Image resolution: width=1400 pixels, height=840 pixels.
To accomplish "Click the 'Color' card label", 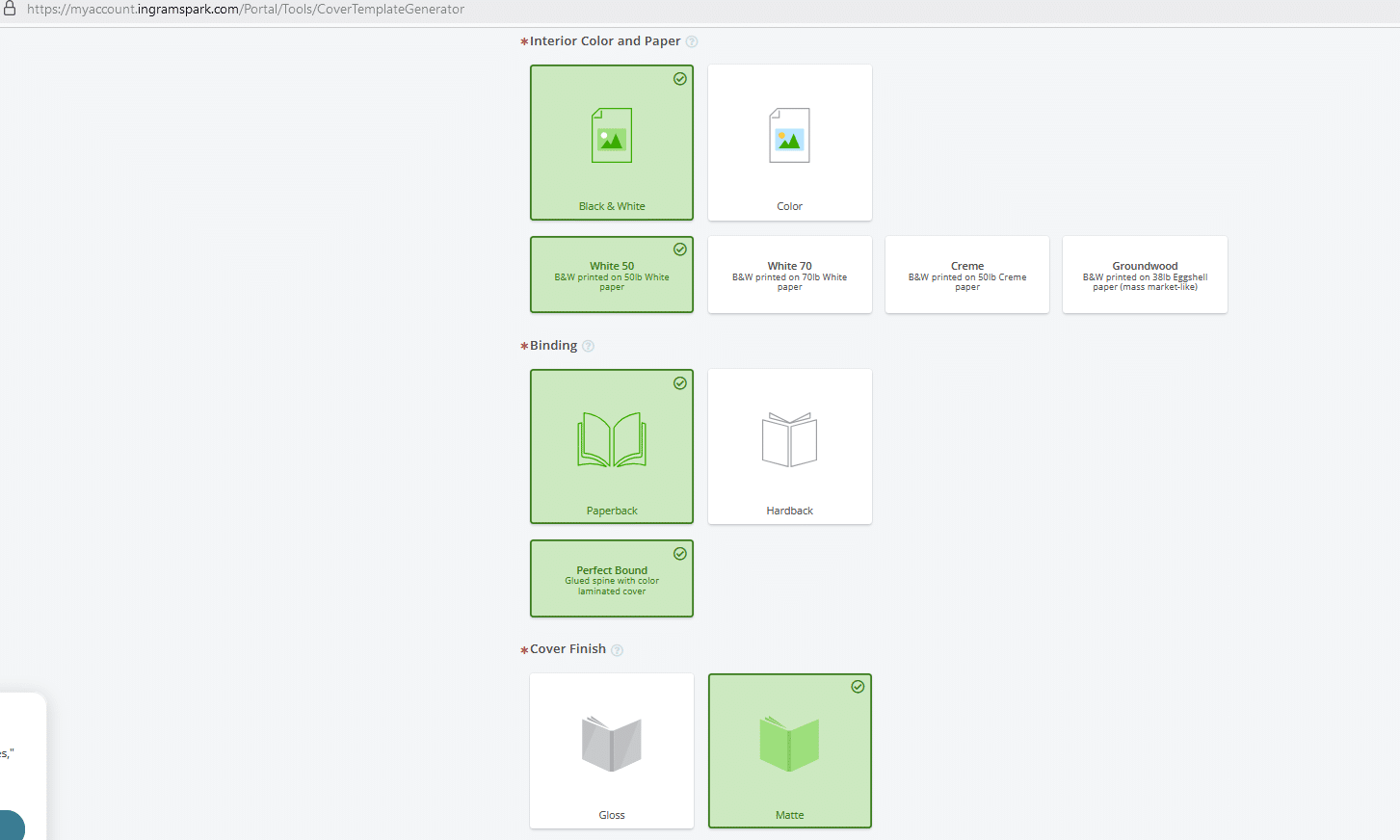I will 790,206.
